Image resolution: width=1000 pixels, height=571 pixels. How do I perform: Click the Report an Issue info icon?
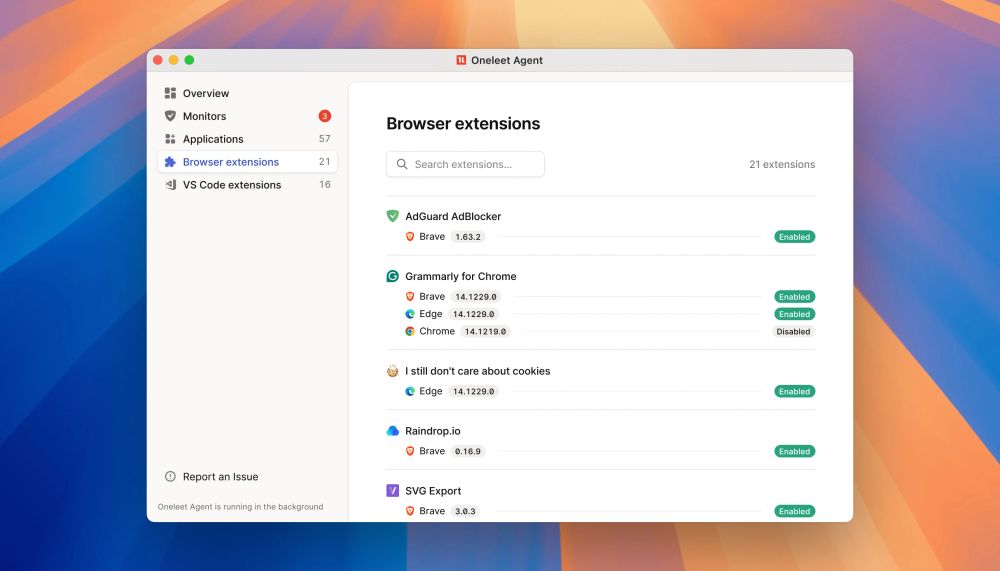[170, 477]
